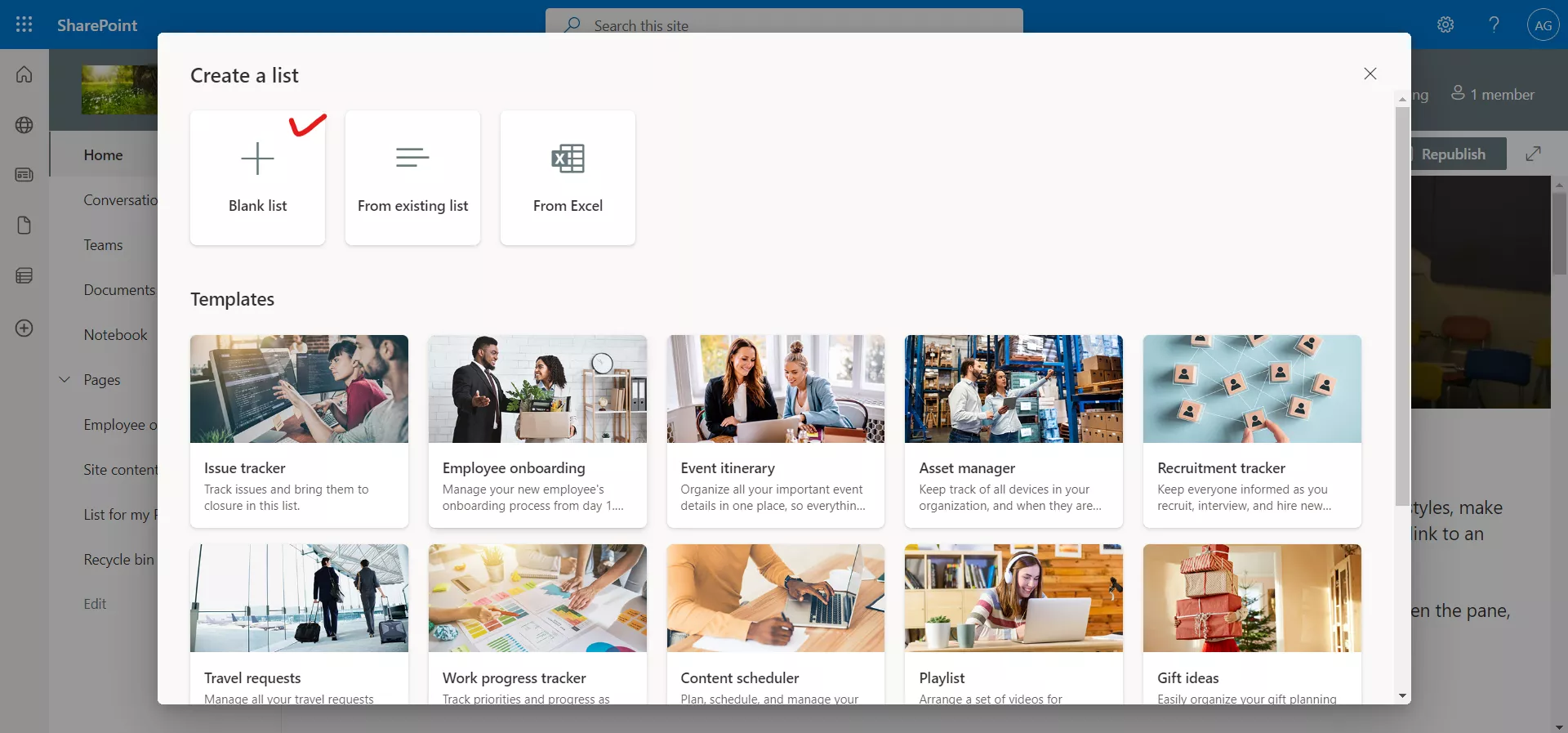
Task: Select the Employee onboarding template
Action: (x=537, y=431)
